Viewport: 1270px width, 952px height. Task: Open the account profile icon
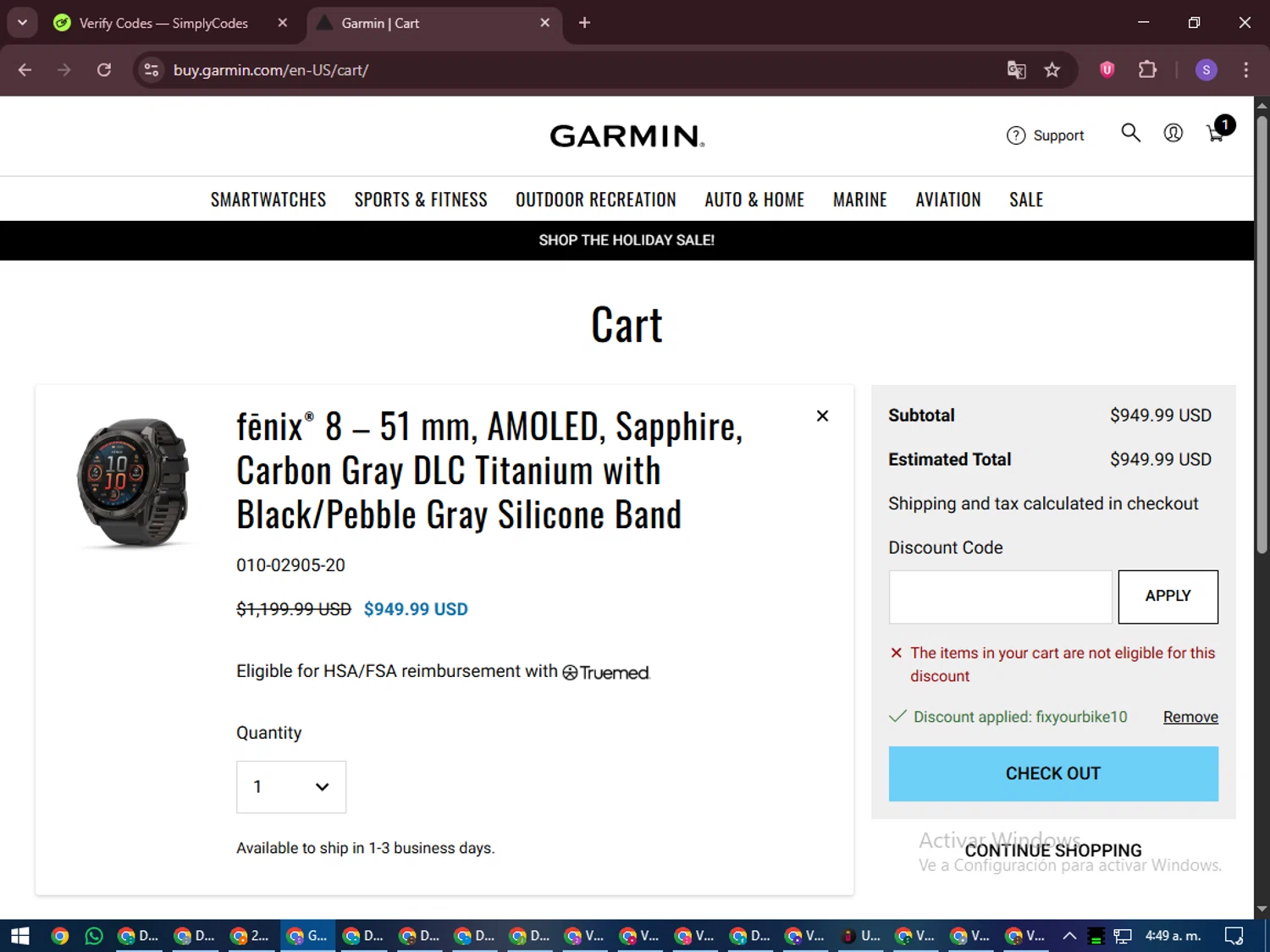tap(1173, 133)
